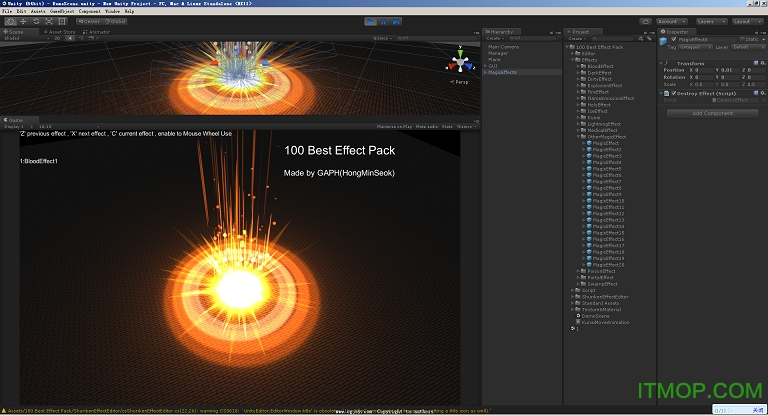Open the Project Create button

576,38
